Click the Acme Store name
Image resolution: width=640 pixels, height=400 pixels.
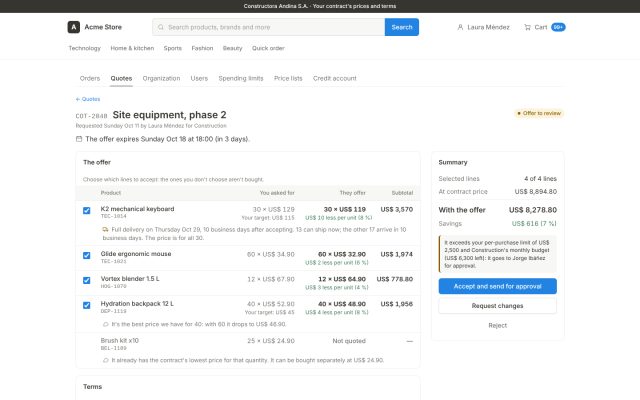pyautogui.click(x=103, y=27)
